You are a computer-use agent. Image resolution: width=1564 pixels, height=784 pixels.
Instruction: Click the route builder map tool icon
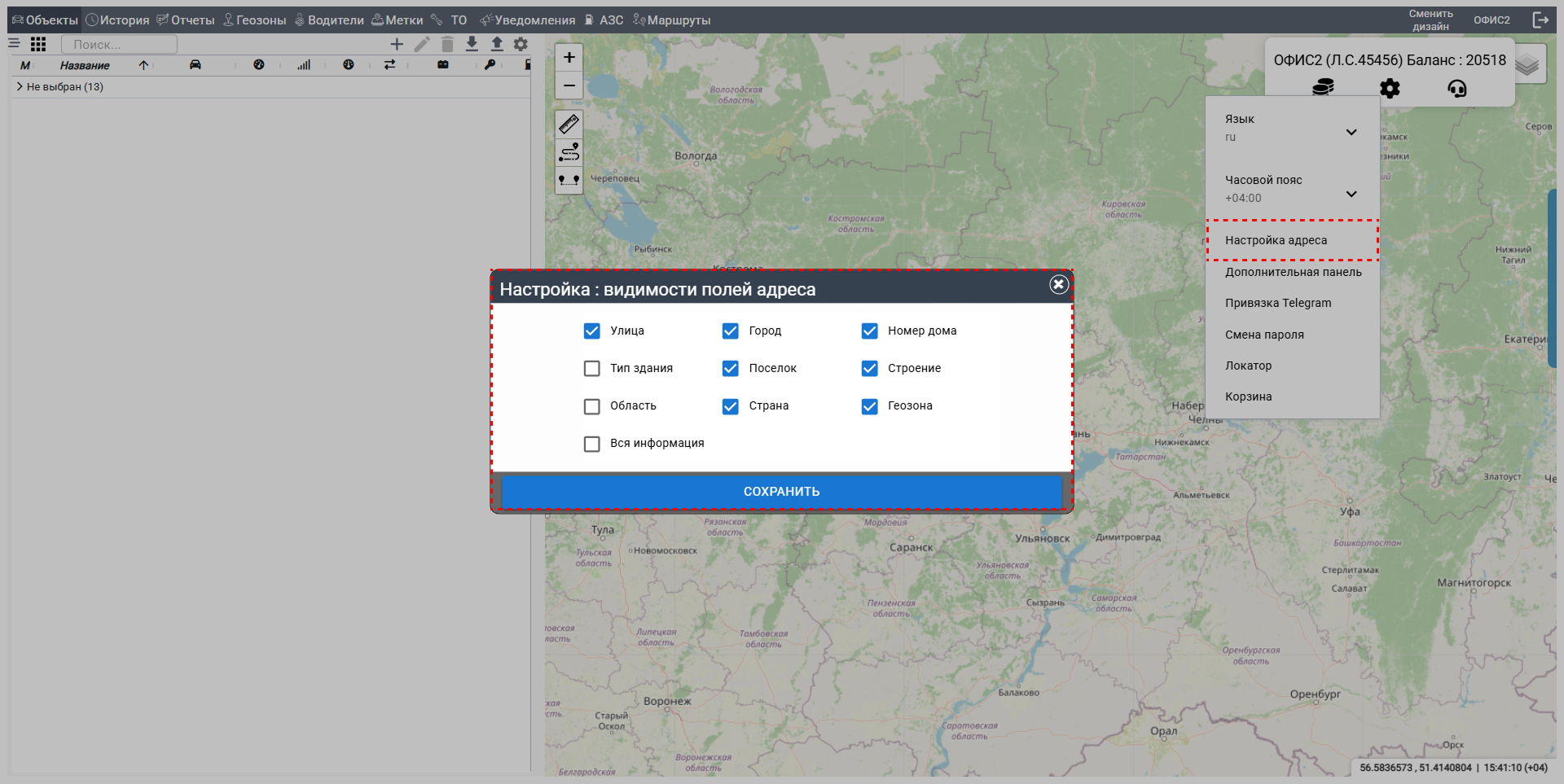tap(569, 152)
